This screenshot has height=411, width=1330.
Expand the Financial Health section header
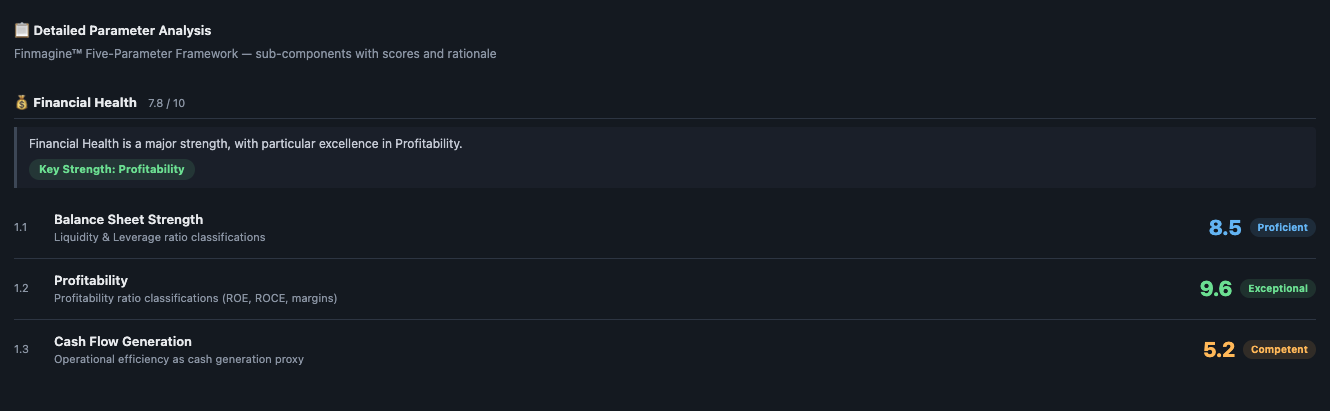[x=85, y=102]
